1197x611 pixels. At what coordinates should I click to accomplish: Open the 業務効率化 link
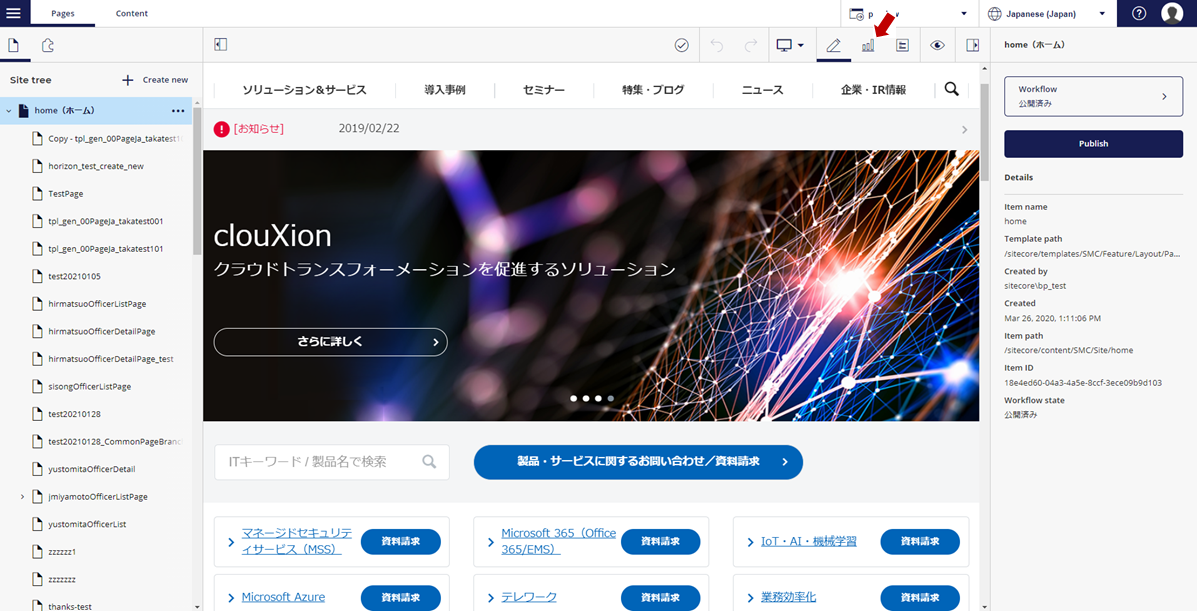pos(789,597)
